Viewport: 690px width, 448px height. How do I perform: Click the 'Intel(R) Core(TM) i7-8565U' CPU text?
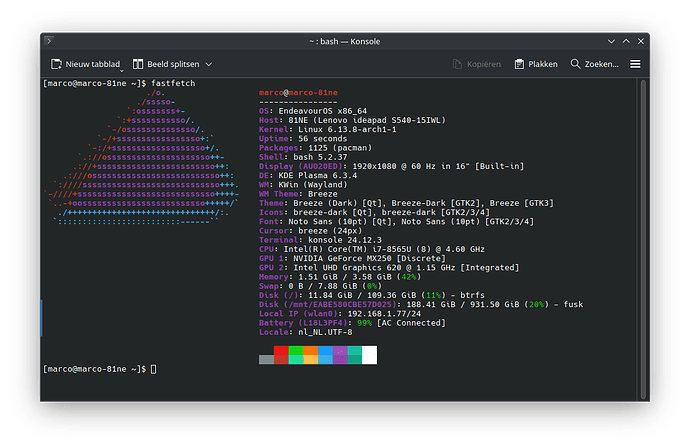coord(349,249)
